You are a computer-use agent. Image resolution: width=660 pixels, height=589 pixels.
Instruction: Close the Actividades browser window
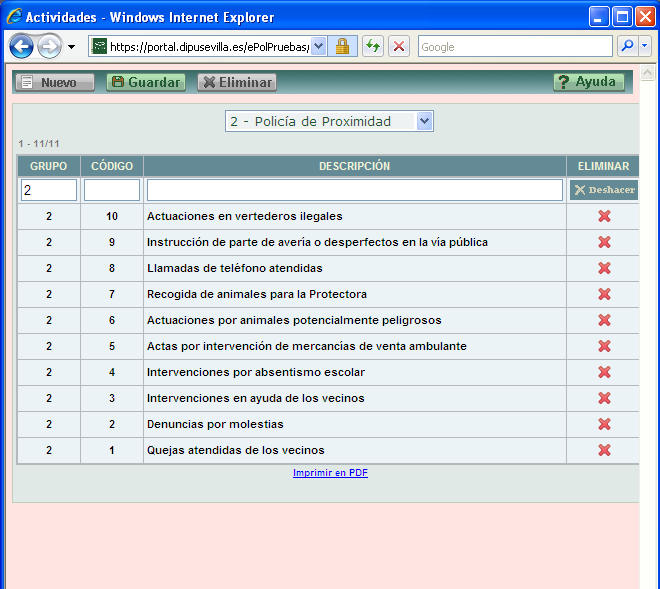pyautogui.click(x=645, y=17)
